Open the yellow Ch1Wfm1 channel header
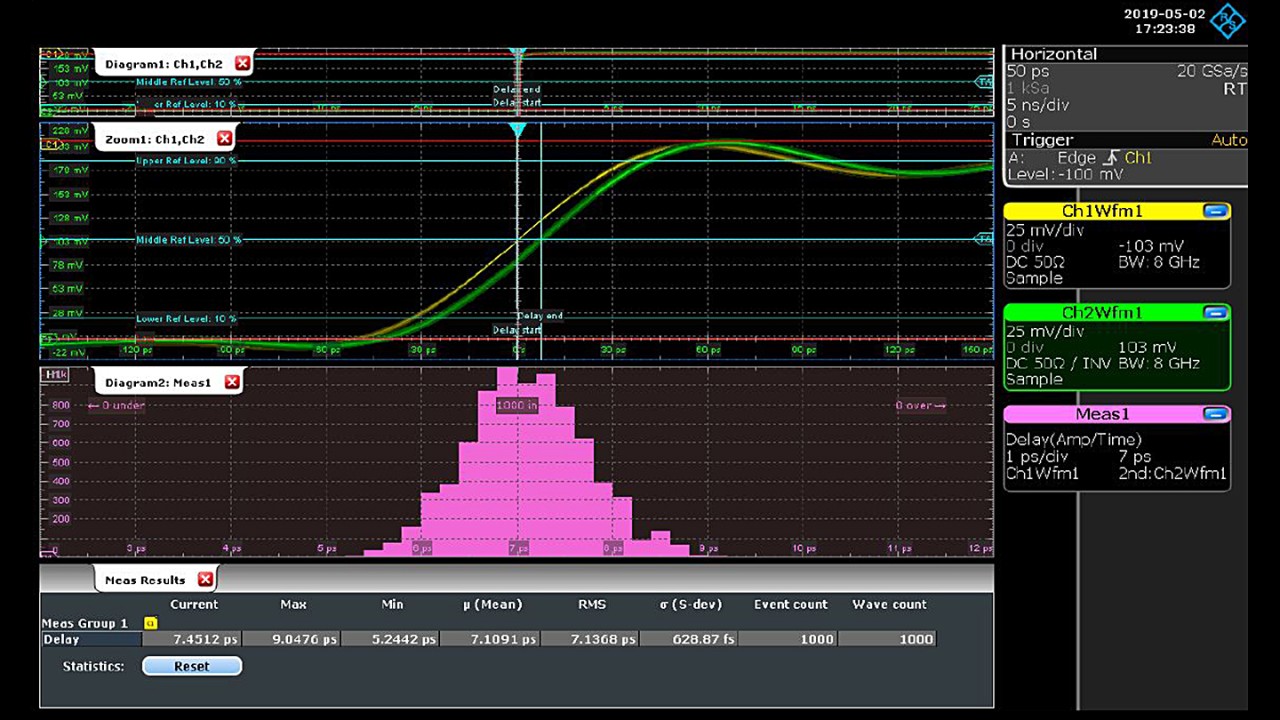The height and width of the screenshot is (720, 1280). 1100,211
